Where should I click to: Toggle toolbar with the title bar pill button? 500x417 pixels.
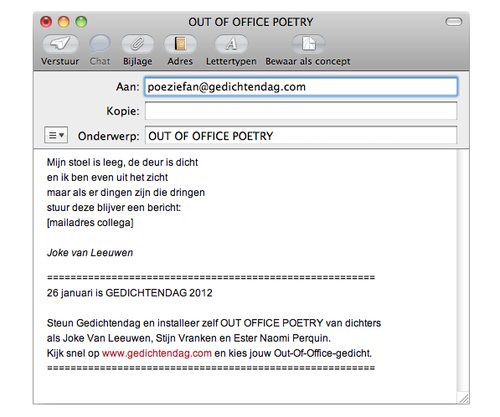pos(454,22)
